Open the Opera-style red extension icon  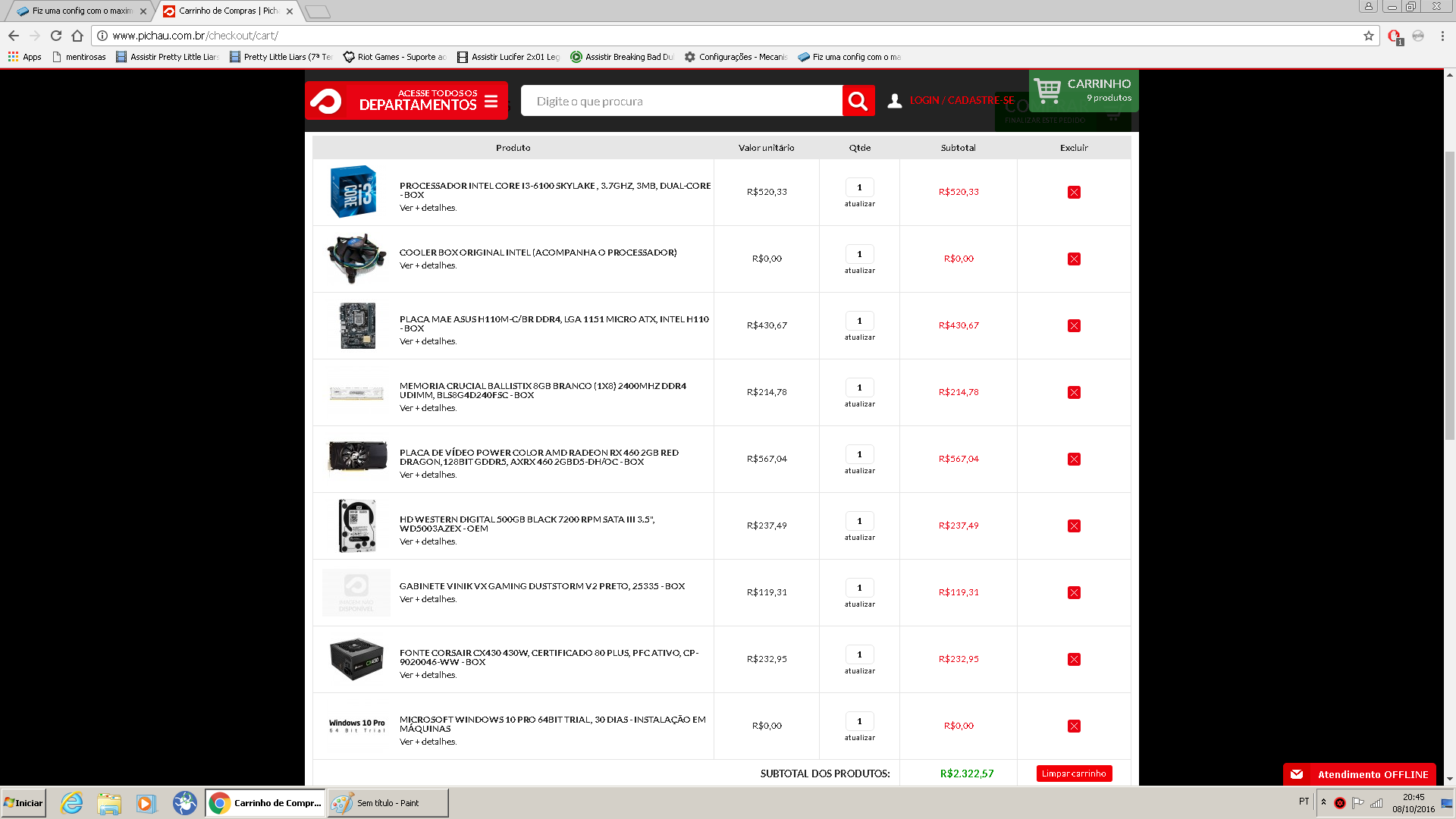(1394, 36)
